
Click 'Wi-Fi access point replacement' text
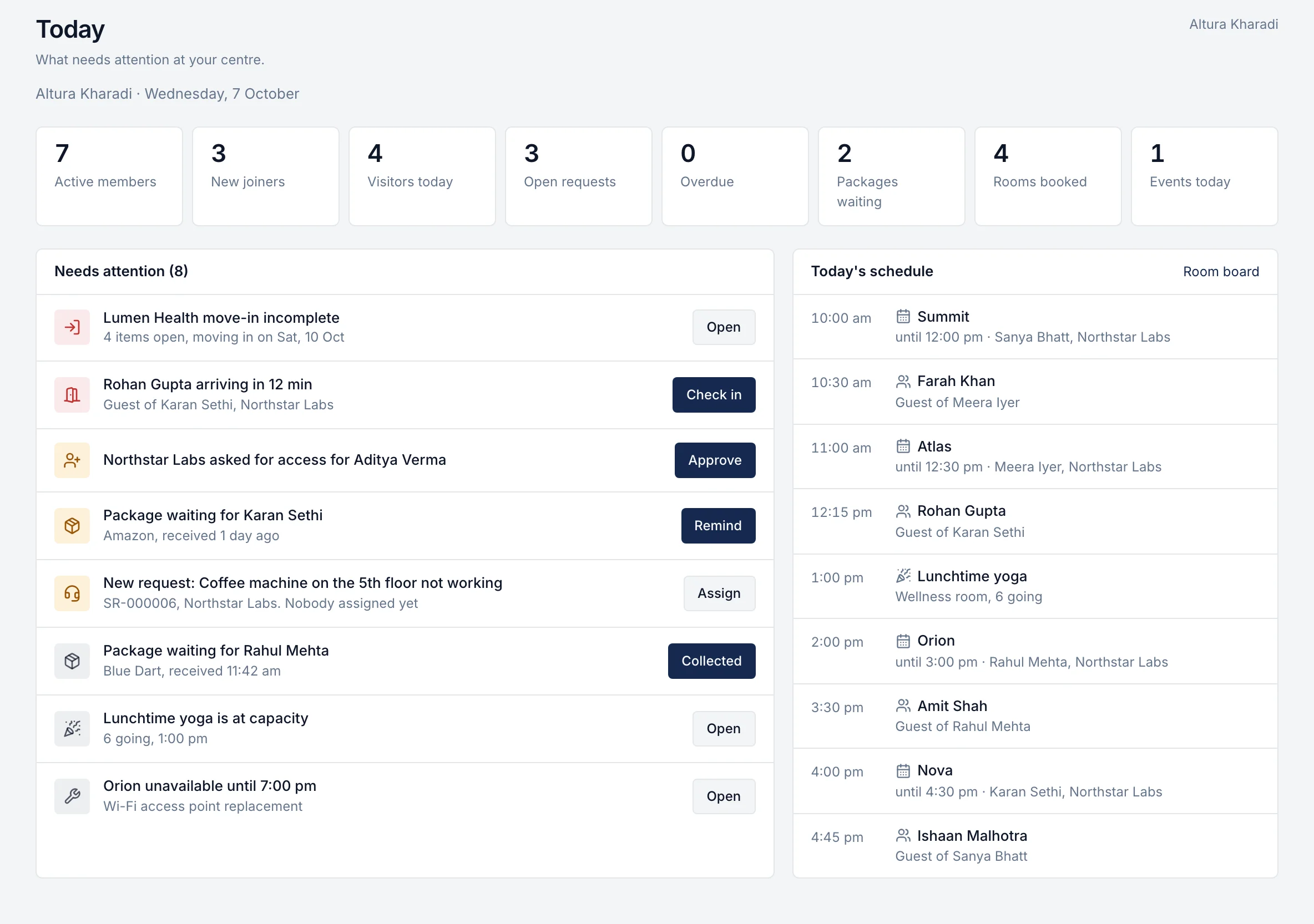coord(203,806)
